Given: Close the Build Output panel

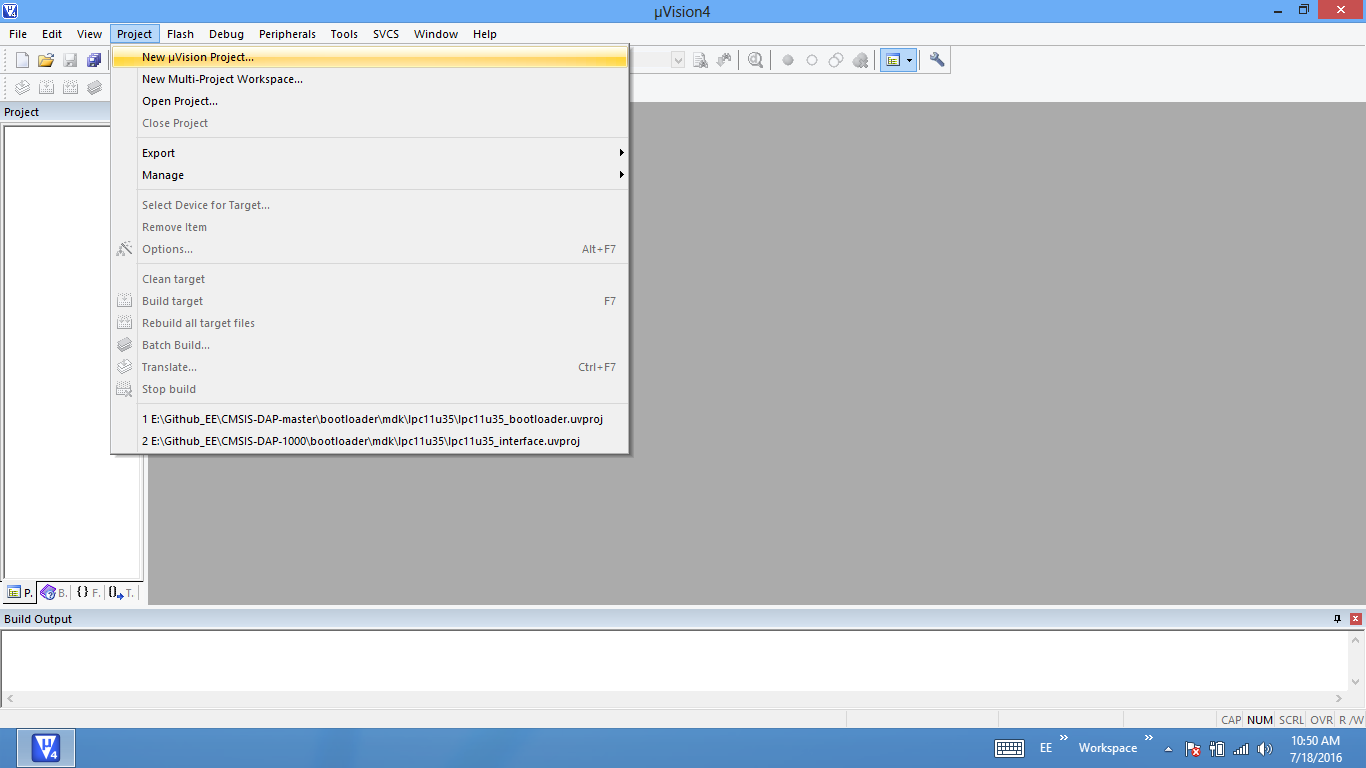Looking at the screenshot, I should [1356, 619].
